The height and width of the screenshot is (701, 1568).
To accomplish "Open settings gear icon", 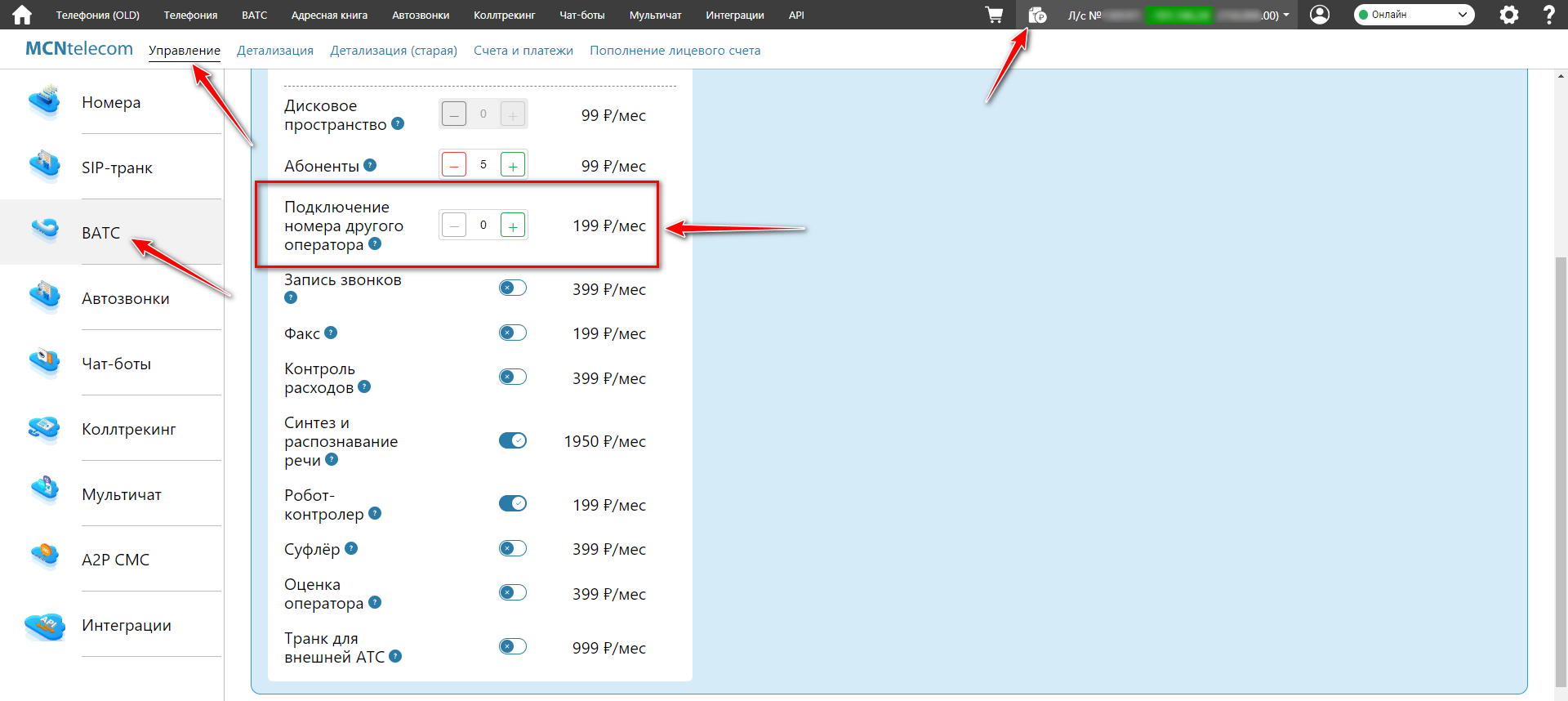I will [1509, 15].
